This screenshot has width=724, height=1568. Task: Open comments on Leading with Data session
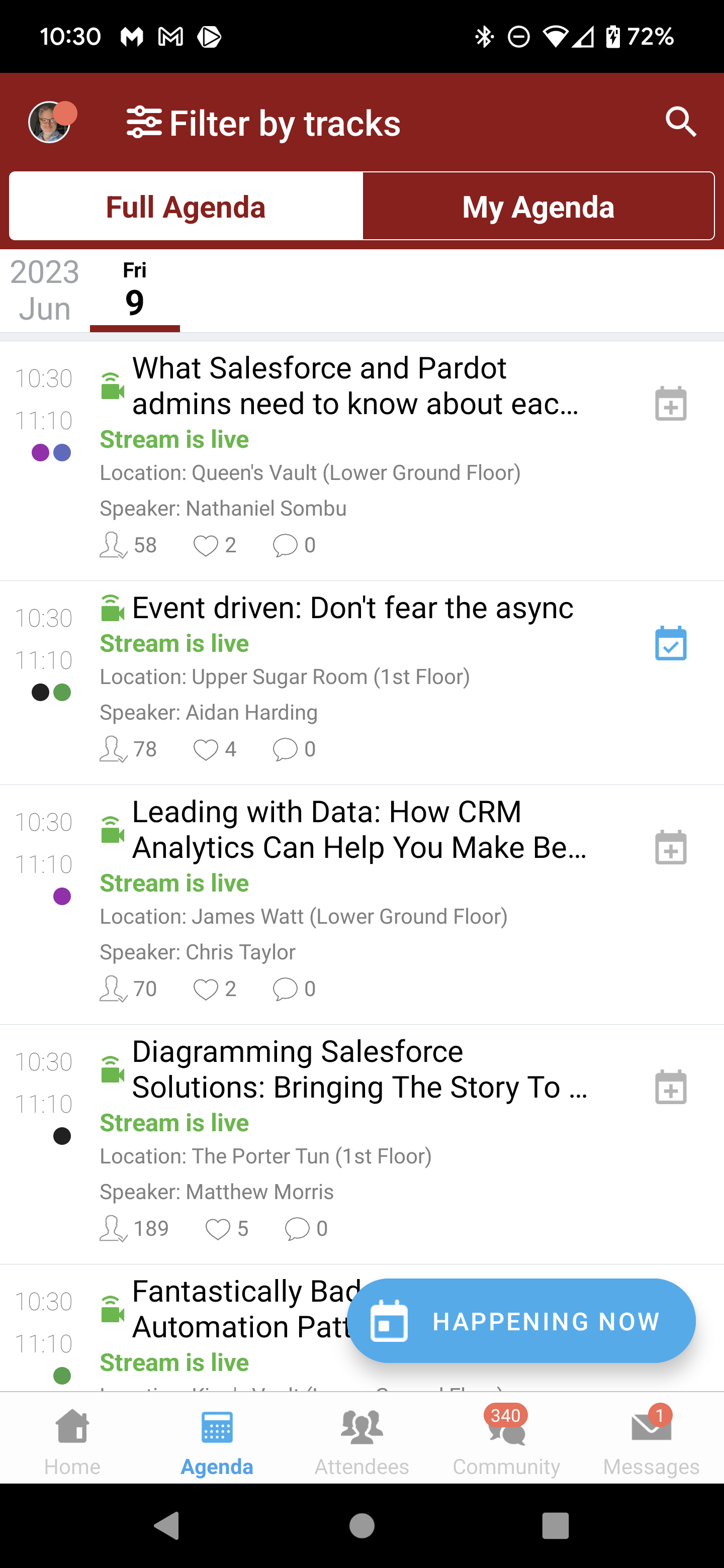pos(285,989)
